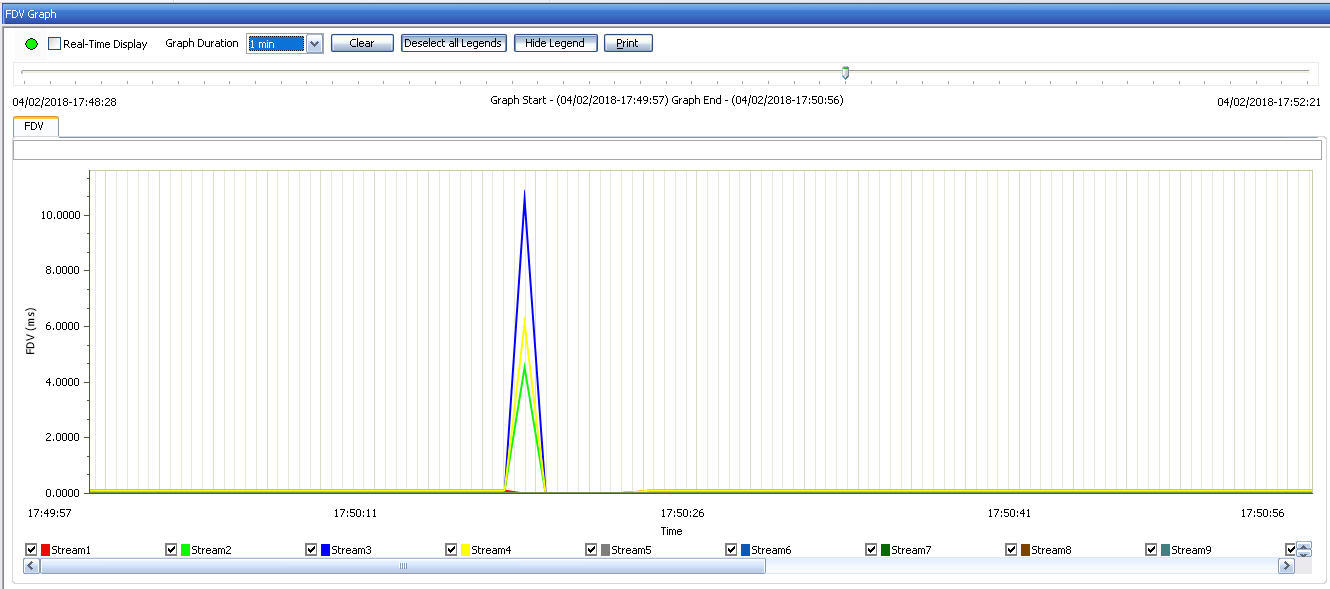Click the 2.0000 y-axis value
1330x589 pixels.
click(63, 437)
